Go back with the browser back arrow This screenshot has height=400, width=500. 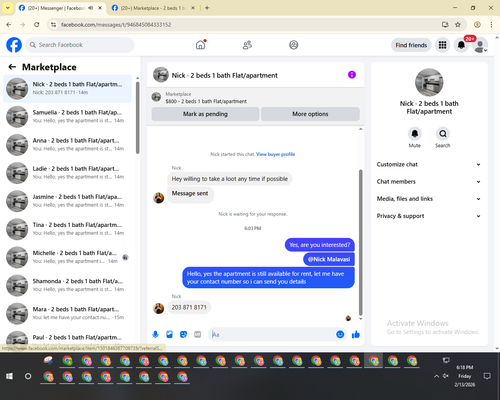pos(9,24)
